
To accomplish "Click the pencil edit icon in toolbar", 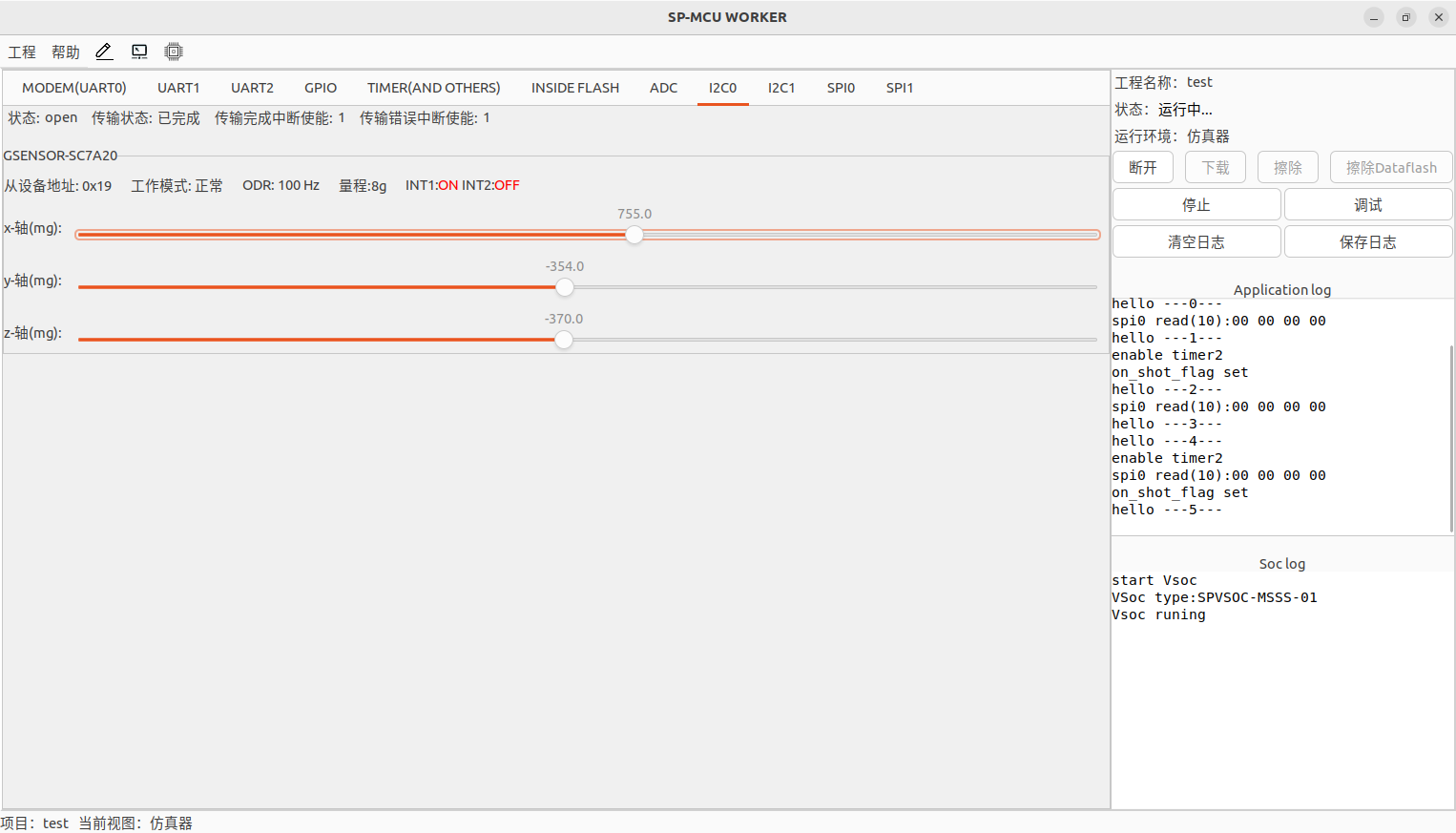I will 104,52.
